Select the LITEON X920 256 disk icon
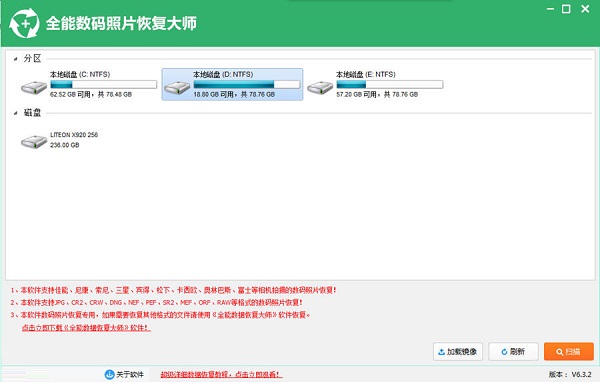 34,142
